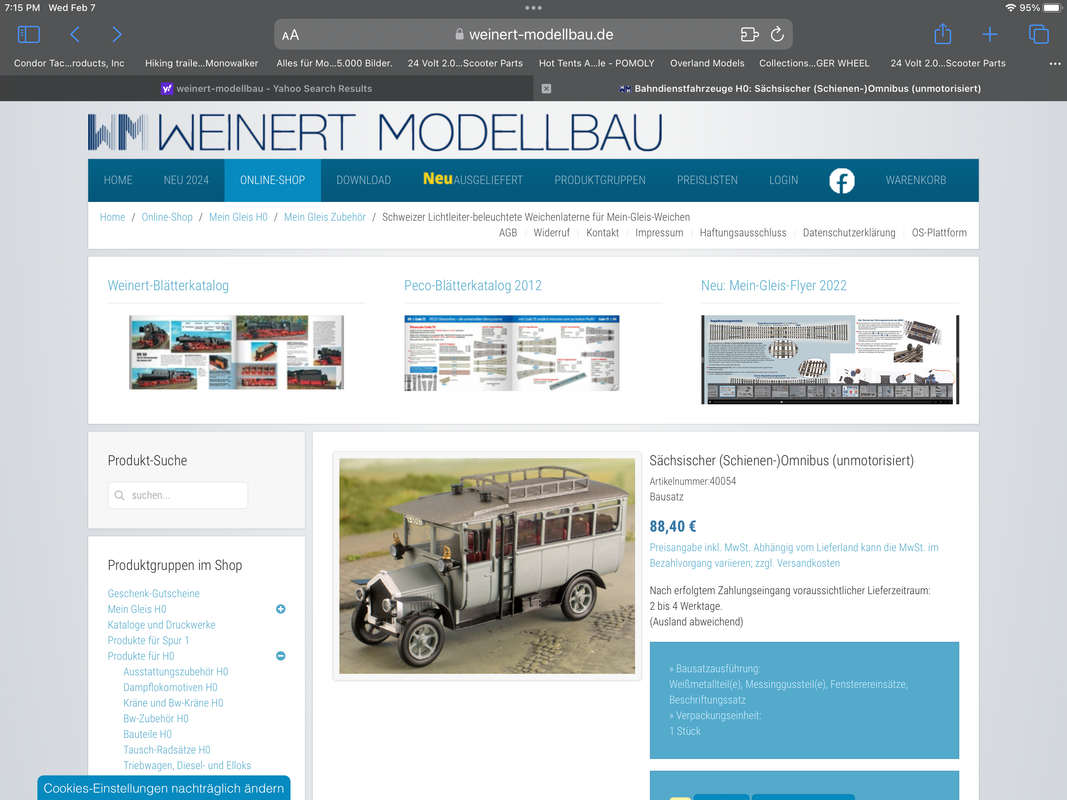The width and height of the screenshot is (1067, 800).
Task: Click the Home breadcrumb link
Action: click(112, 217)
